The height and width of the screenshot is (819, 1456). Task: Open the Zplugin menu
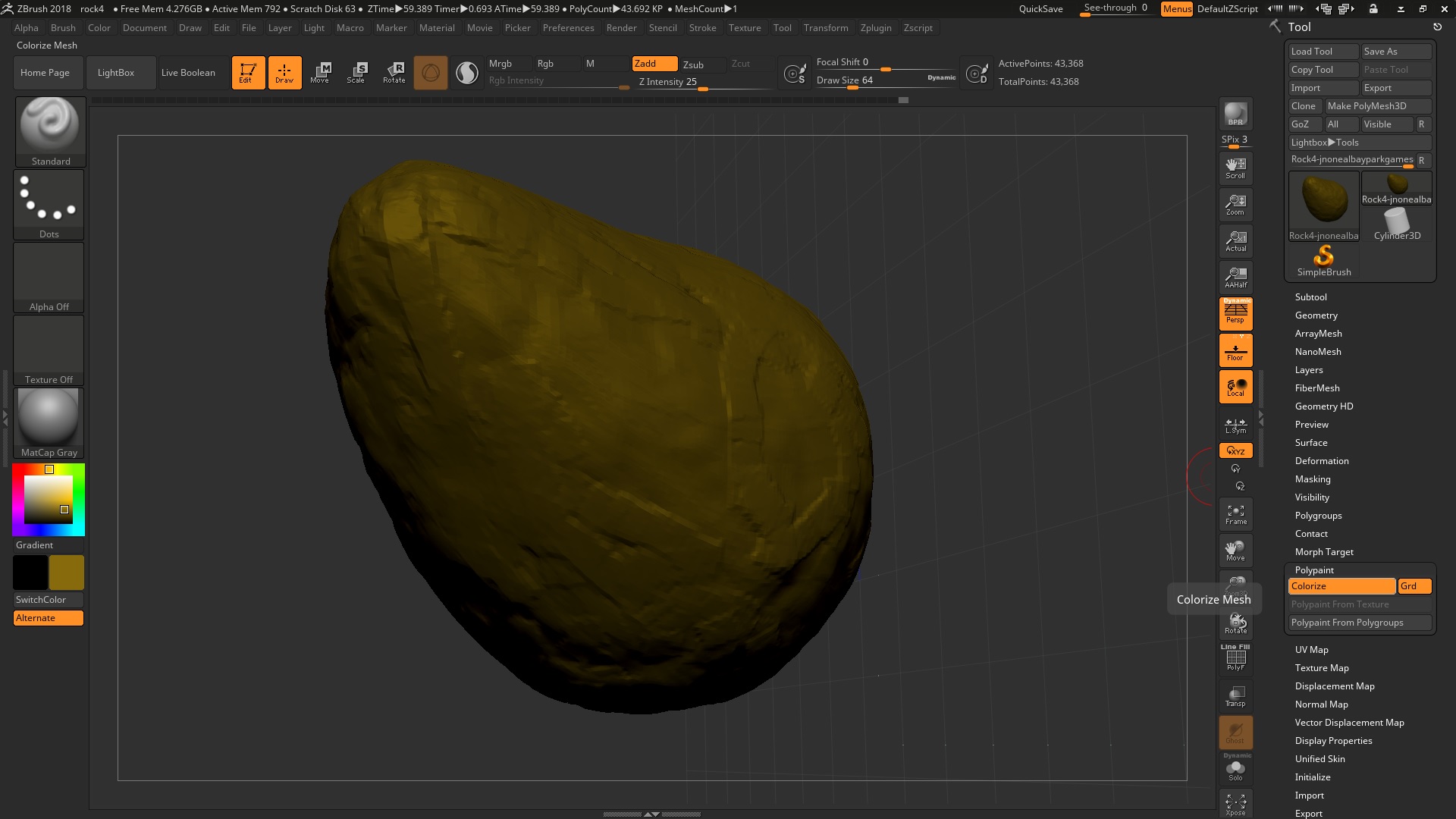click(x=876, y=28)
